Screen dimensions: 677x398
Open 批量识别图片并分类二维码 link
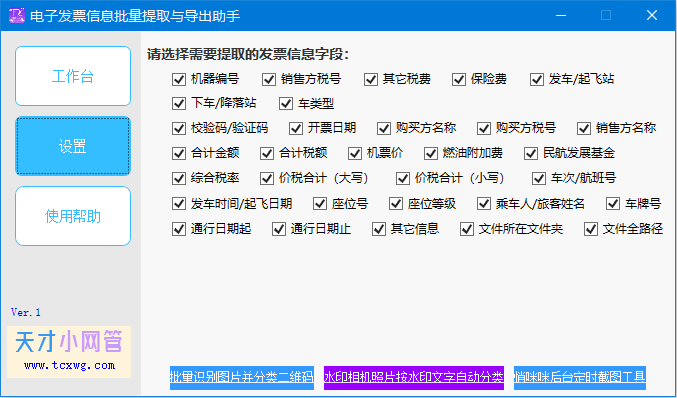point(242,377)
